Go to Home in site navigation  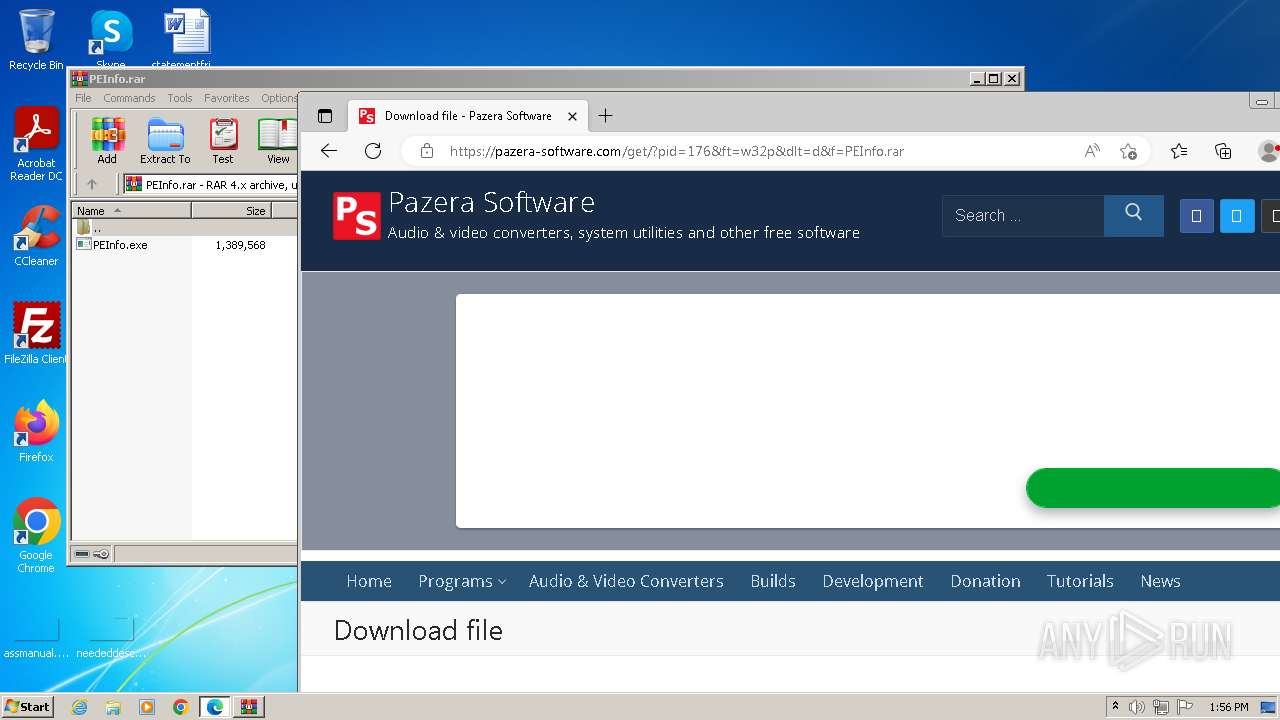369,581
